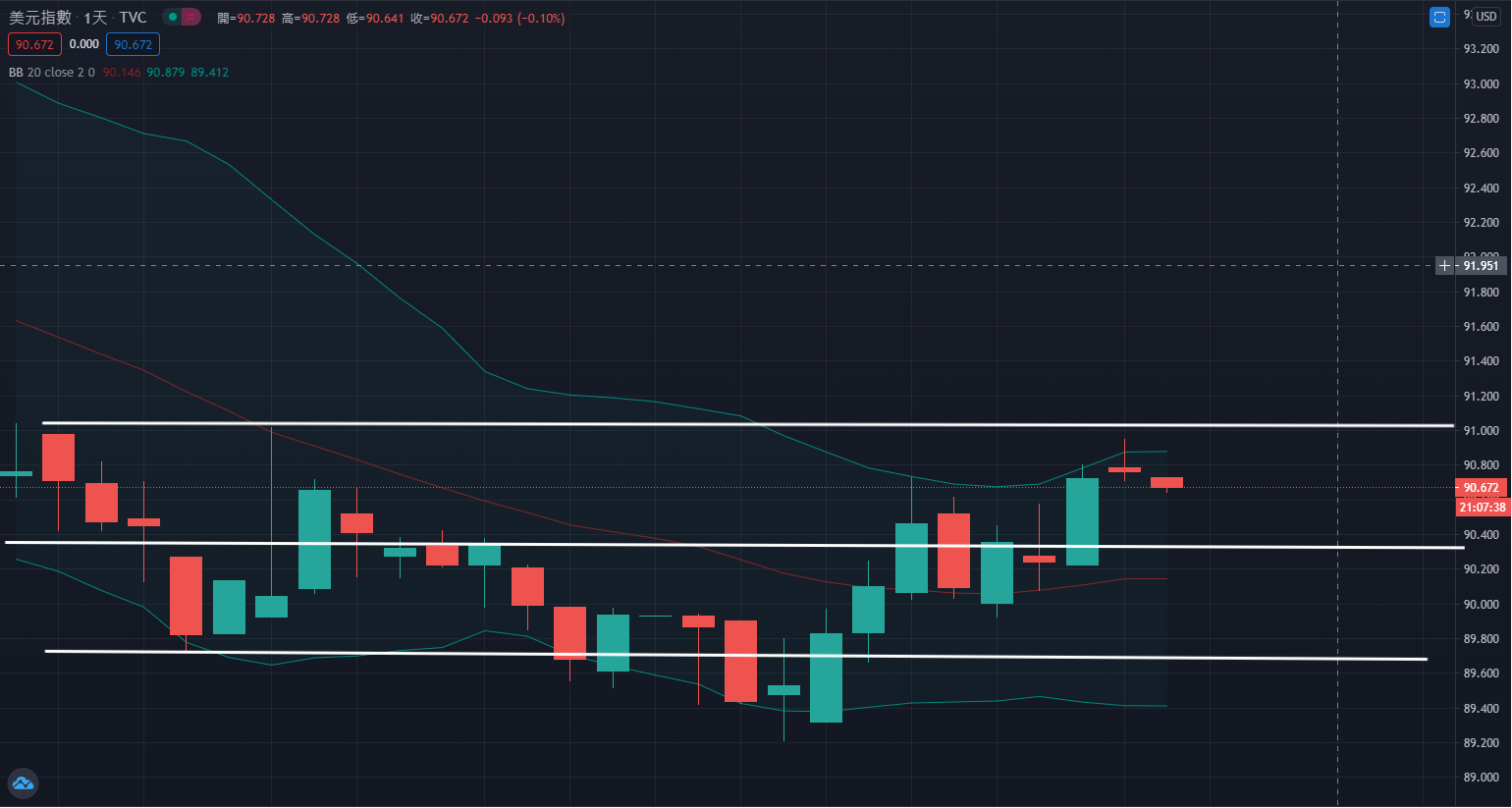The image size is (1512, 808).
Task: Click the plus icon beside 91.951
Action: 1444,266
